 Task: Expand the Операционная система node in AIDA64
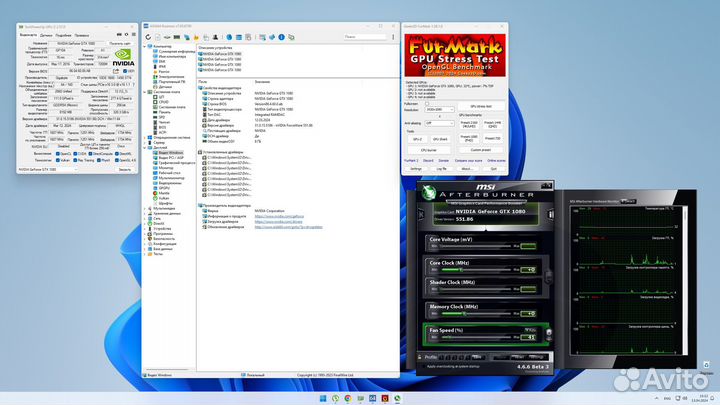click(145, 137)
